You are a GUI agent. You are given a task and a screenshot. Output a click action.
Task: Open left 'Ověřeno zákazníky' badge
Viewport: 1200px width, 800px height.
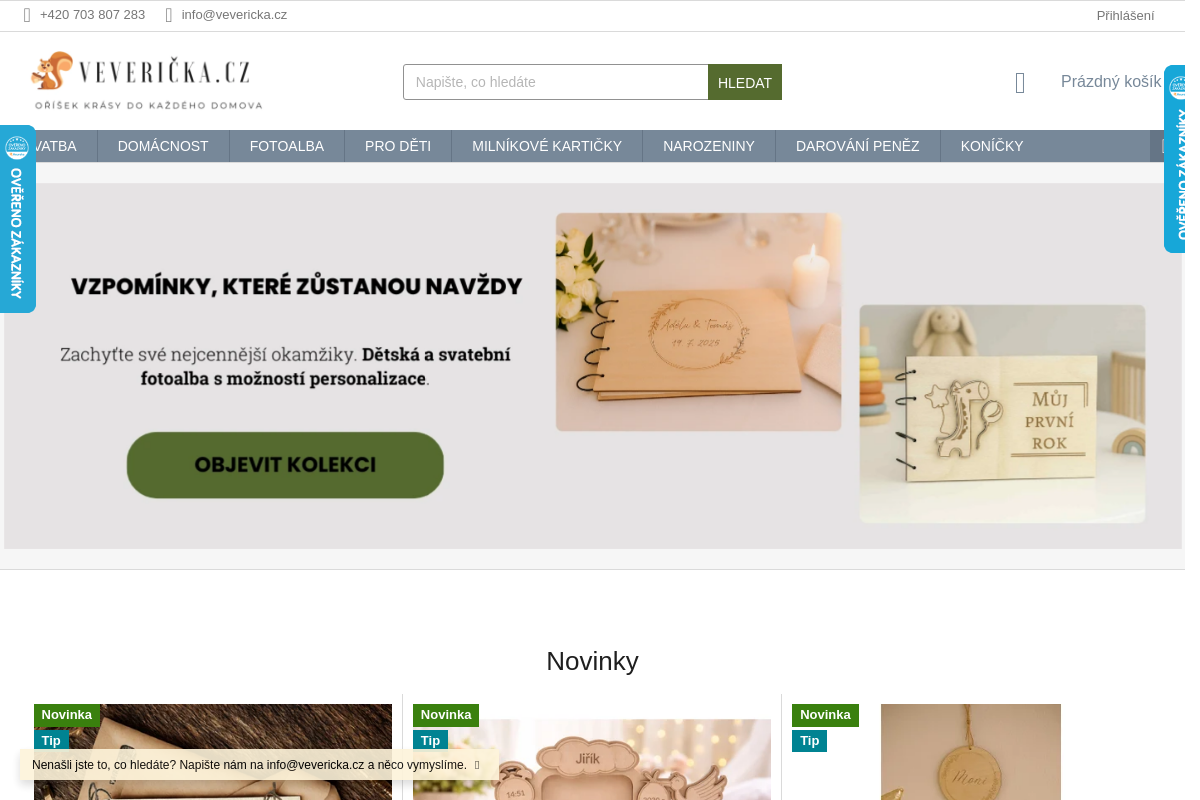pos(17,219)
